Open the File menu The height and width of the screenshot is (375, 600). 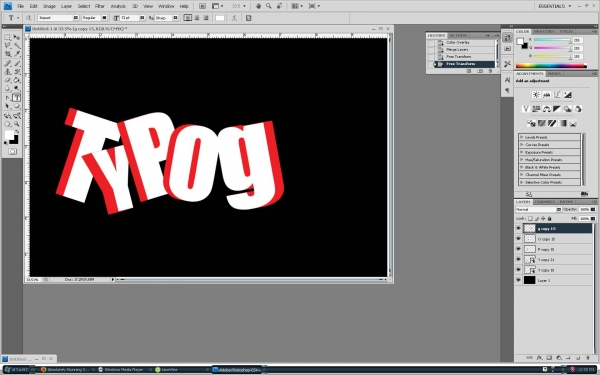tap(21, 6)
